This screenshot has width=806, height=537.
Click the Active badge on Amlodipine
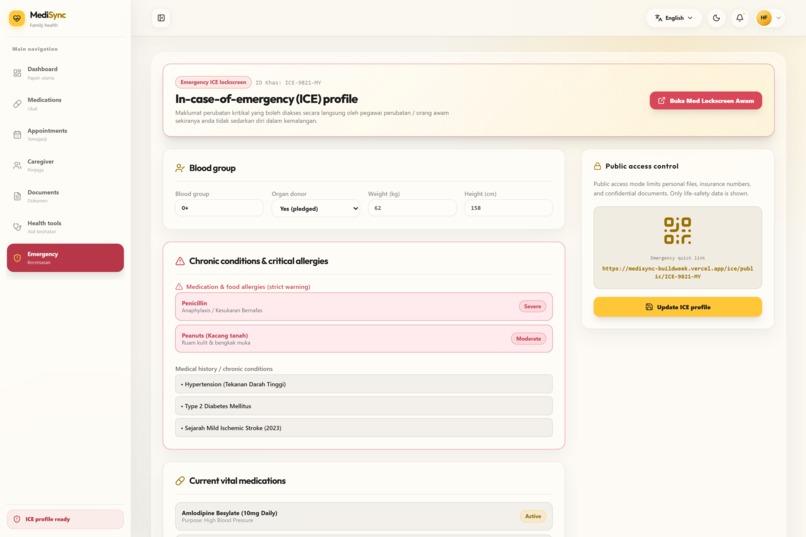tap(533, 516)
